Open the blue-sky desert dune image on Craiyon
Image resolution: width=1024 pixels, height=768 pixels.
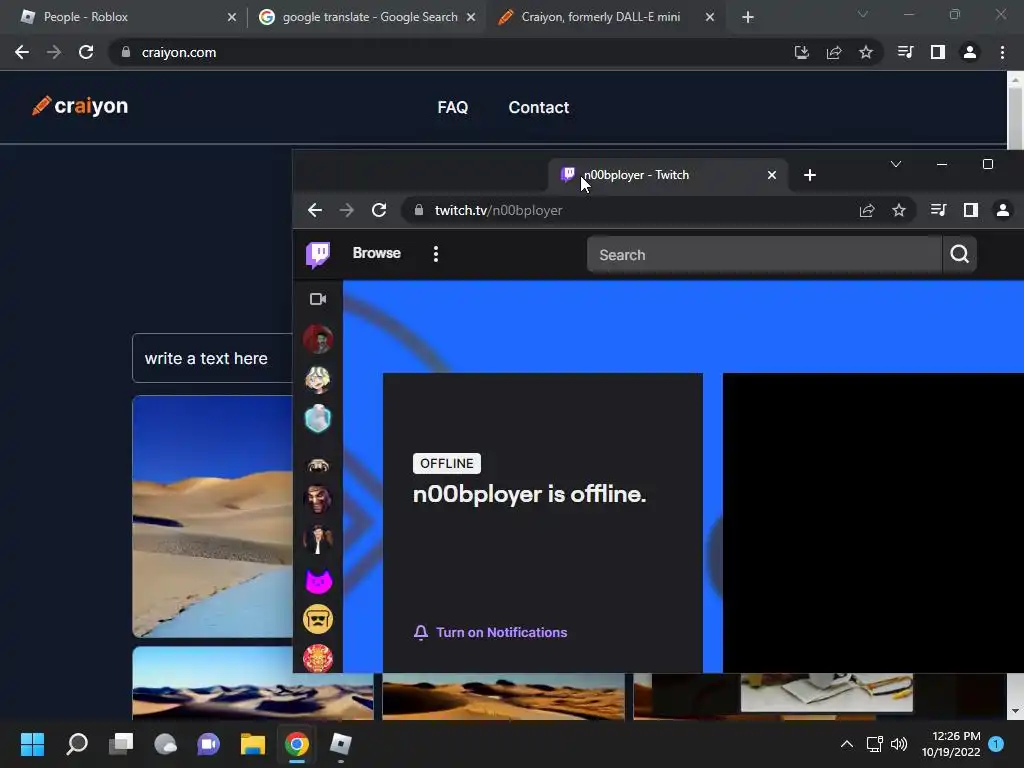pos(212,516)
